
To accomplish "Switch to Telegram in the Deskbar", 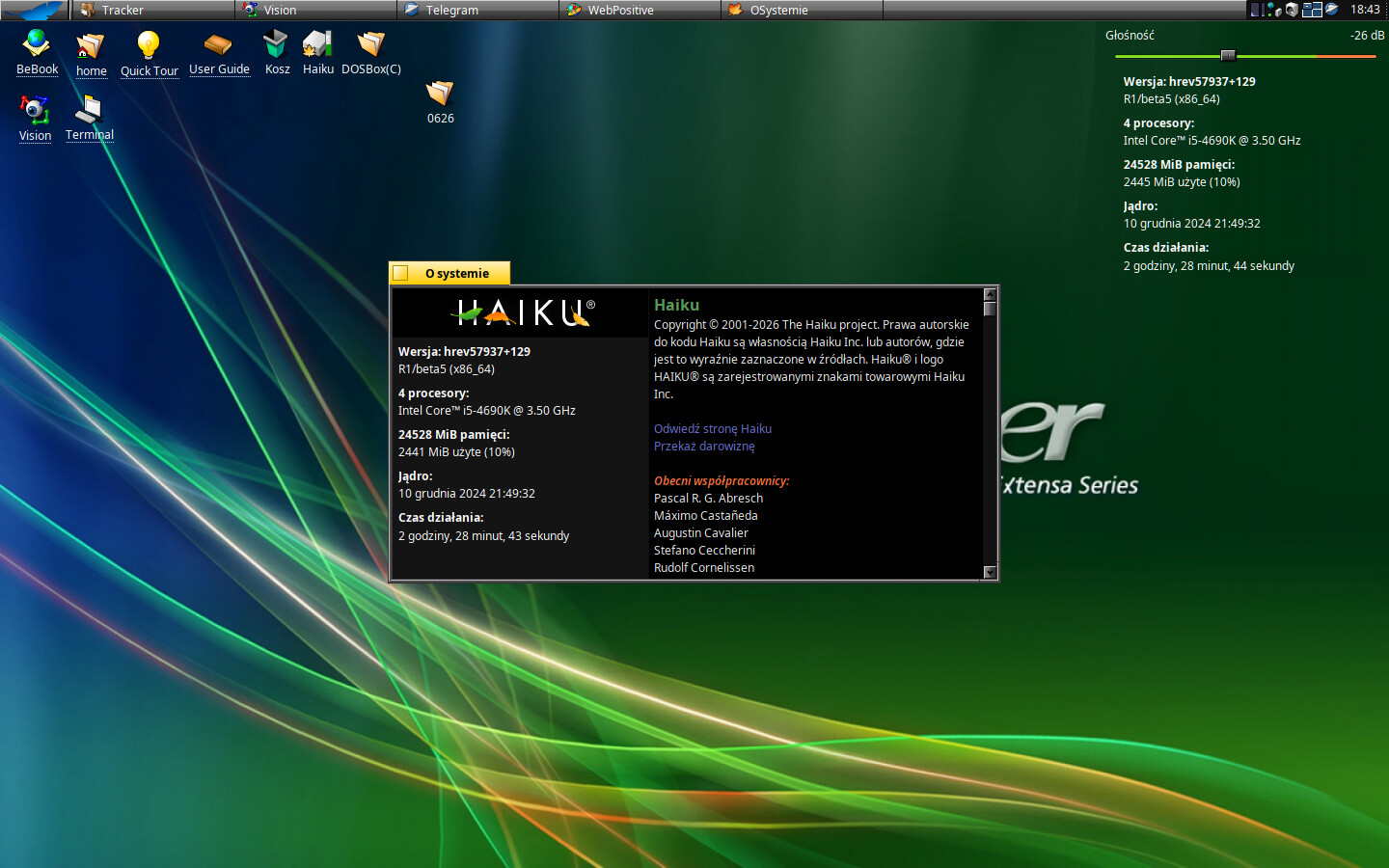I will [451, 10].
